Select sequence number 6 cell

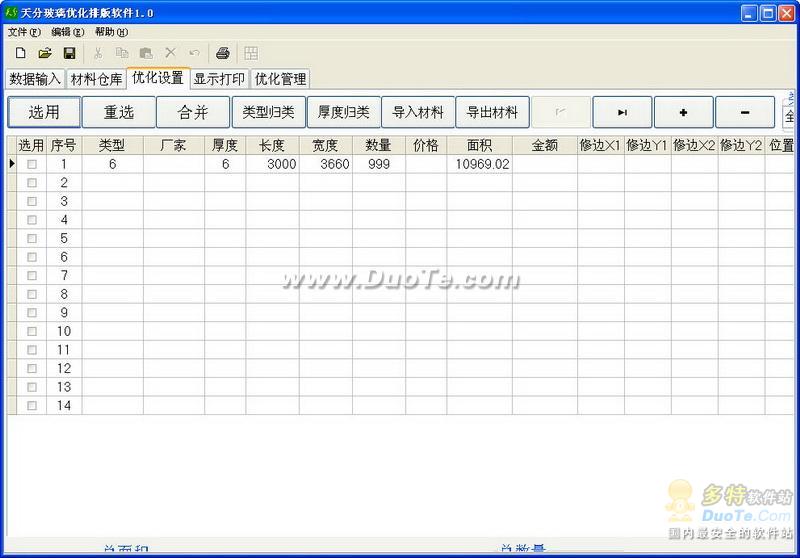(x=64, y=257)
